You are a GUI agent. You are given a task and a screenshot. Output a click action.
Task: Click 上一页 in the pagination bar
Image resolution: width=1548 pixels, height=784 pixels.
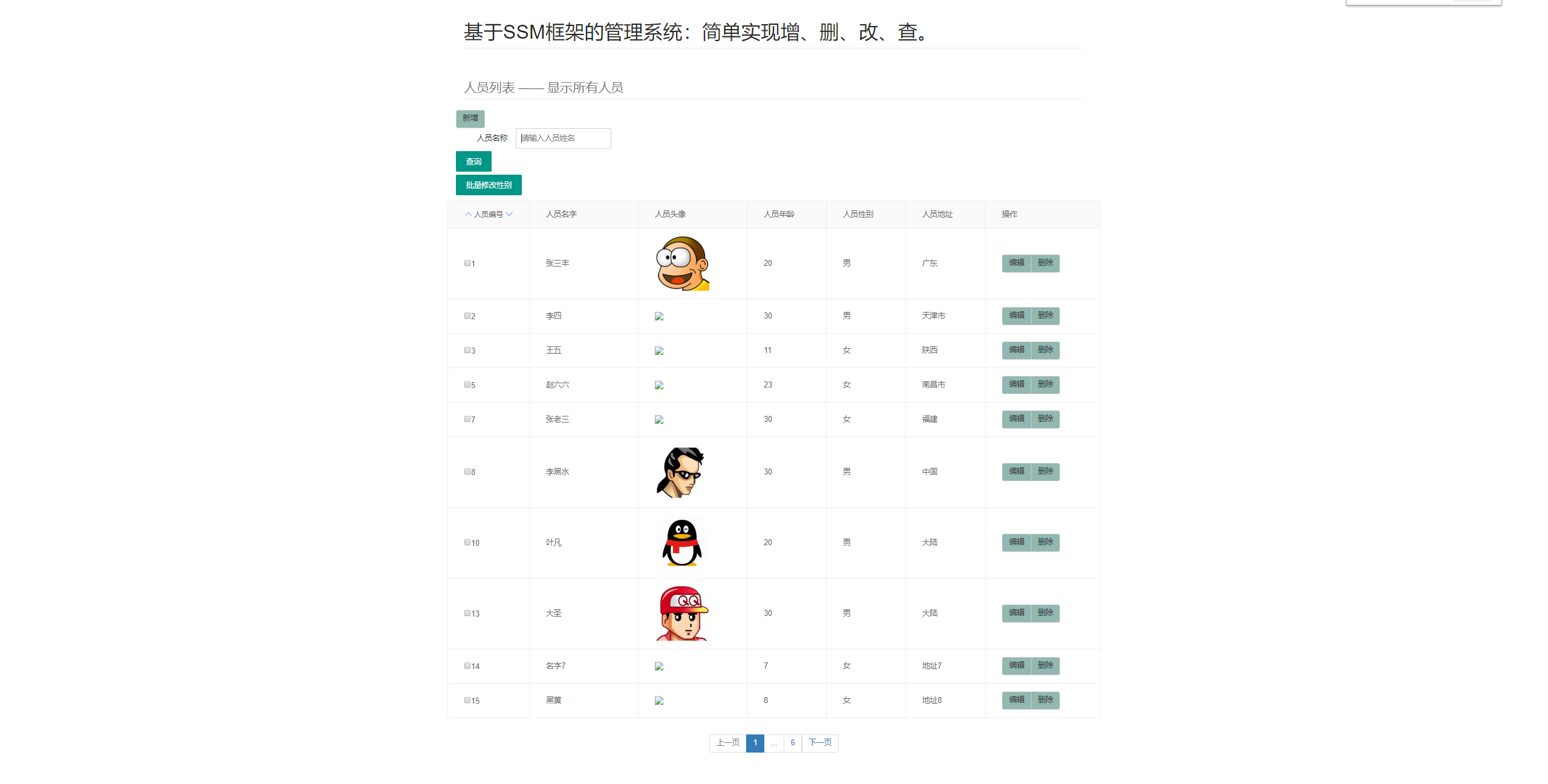click(x=727, y=743)
